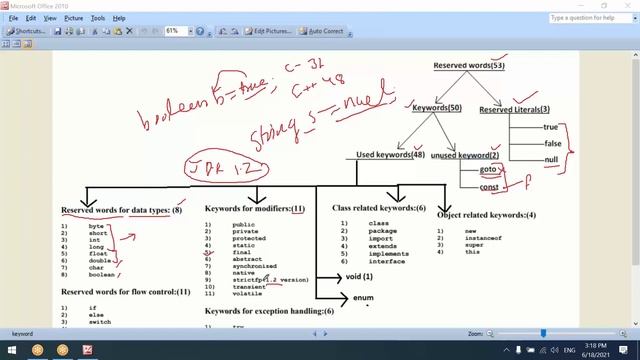The width and height of the screenshot is (640, 360).
Task: Click the scrollbar down arrow
Action: pos(636,324)
